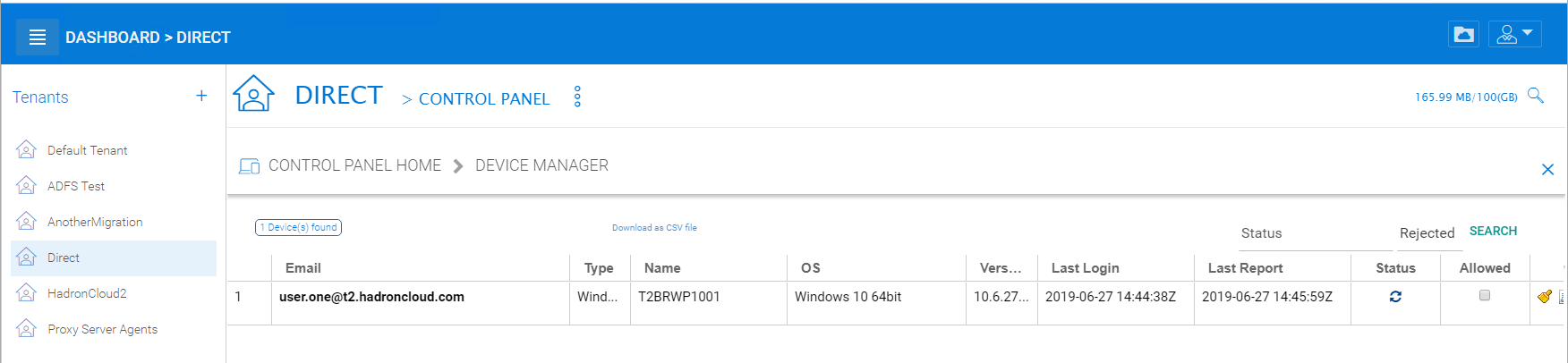The width and height of the screenshot is (1568, 363).
Task: Click the Status column header
Action: click(1395, 268)
